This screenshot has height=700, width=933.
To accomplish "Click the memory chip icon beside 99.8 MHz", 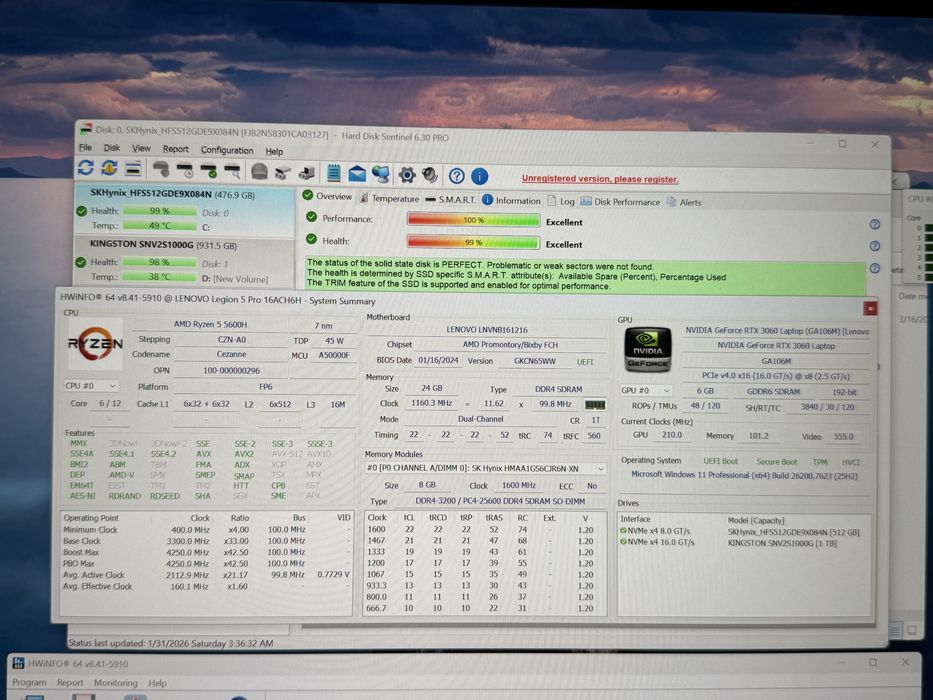I will [595, 405].
